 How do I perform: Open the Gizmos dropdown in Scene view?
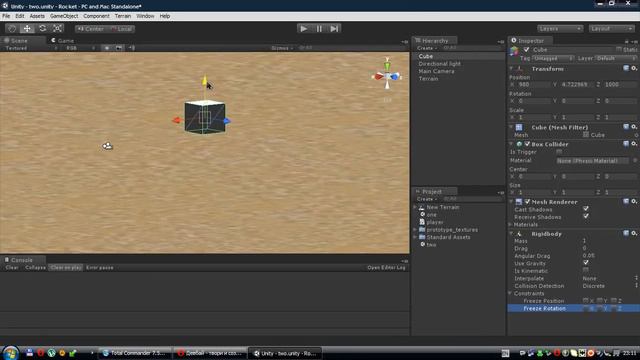282,48
